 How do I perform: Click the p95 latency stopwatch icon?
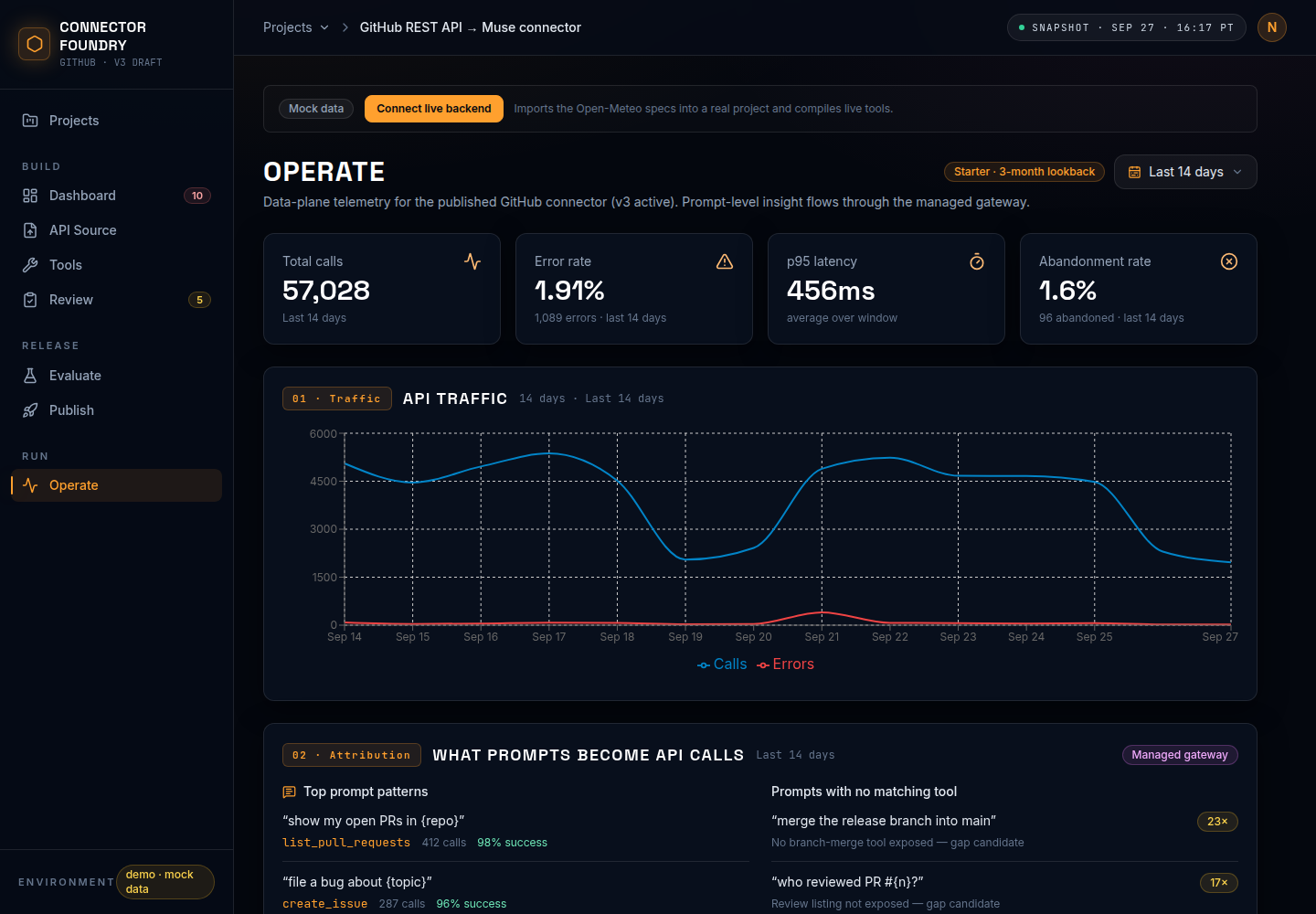pyautogui.click(x=977, y=261)
